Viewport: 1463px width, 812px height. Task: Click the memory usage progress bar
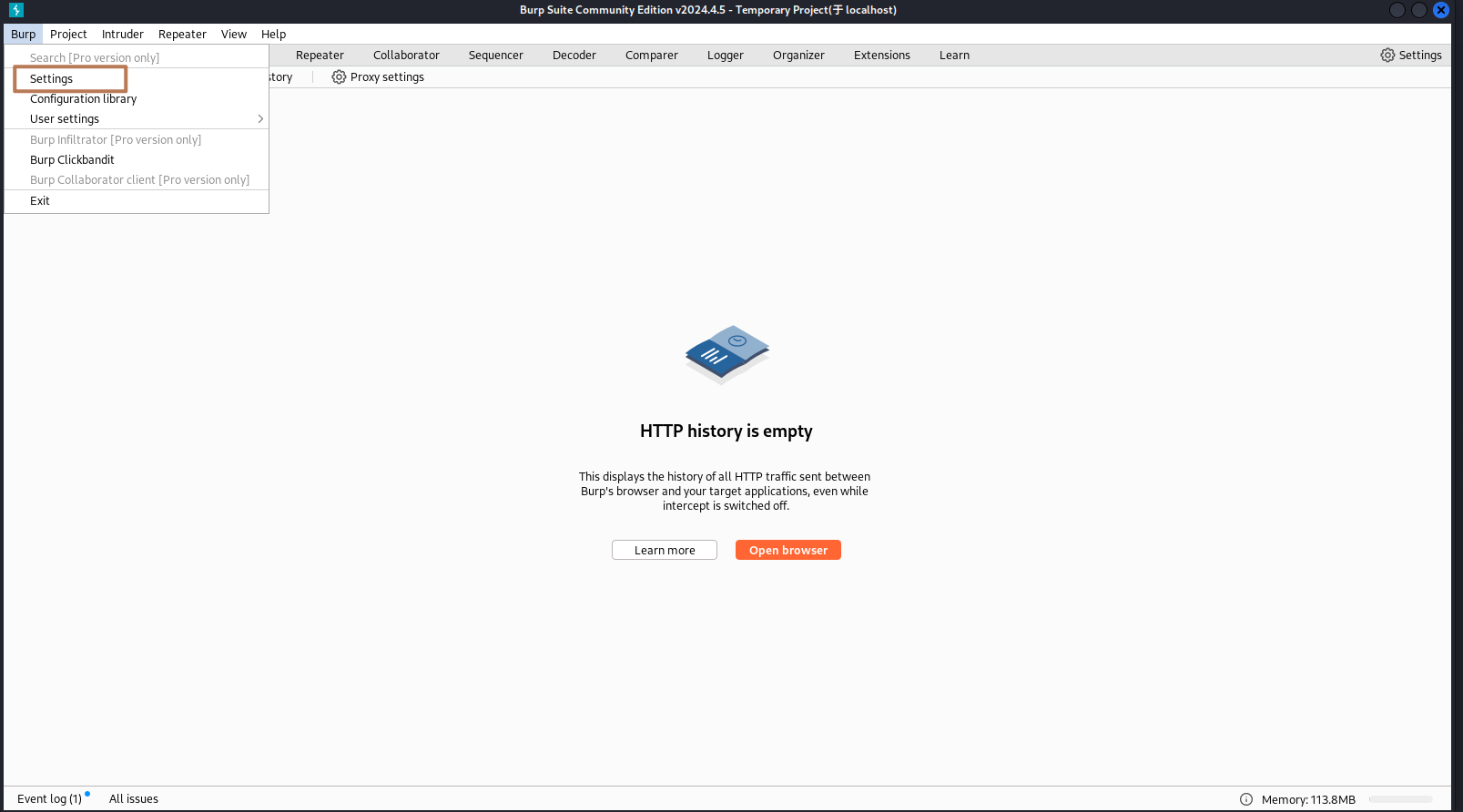tap(1401, 799)
